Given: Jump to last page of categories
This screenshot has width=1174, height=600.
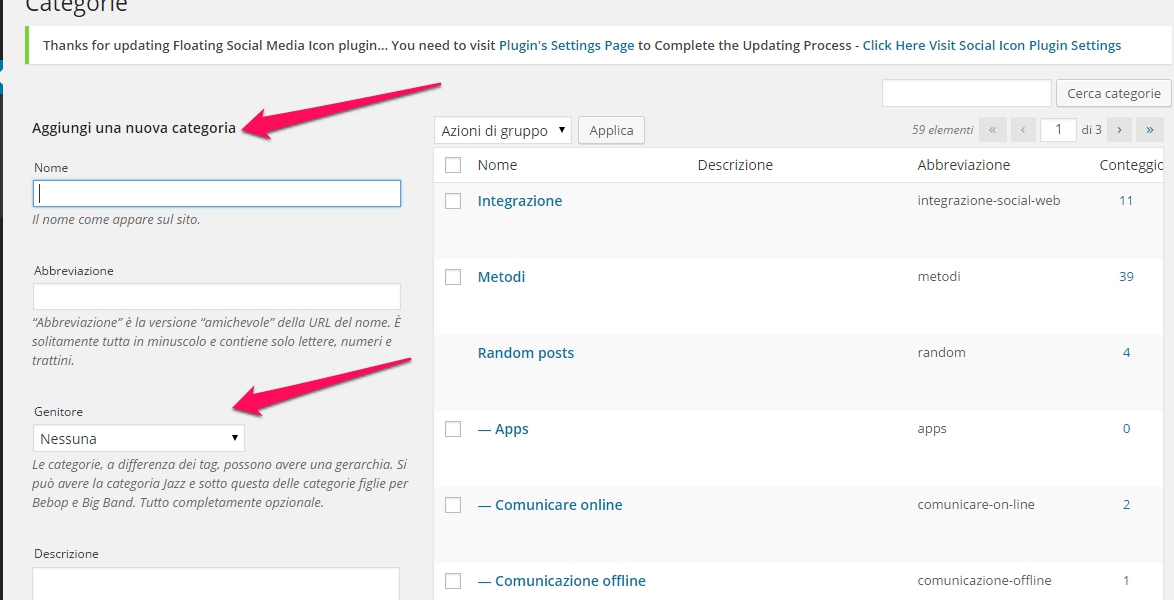Looking at the screenshot, I should 1150,130.
